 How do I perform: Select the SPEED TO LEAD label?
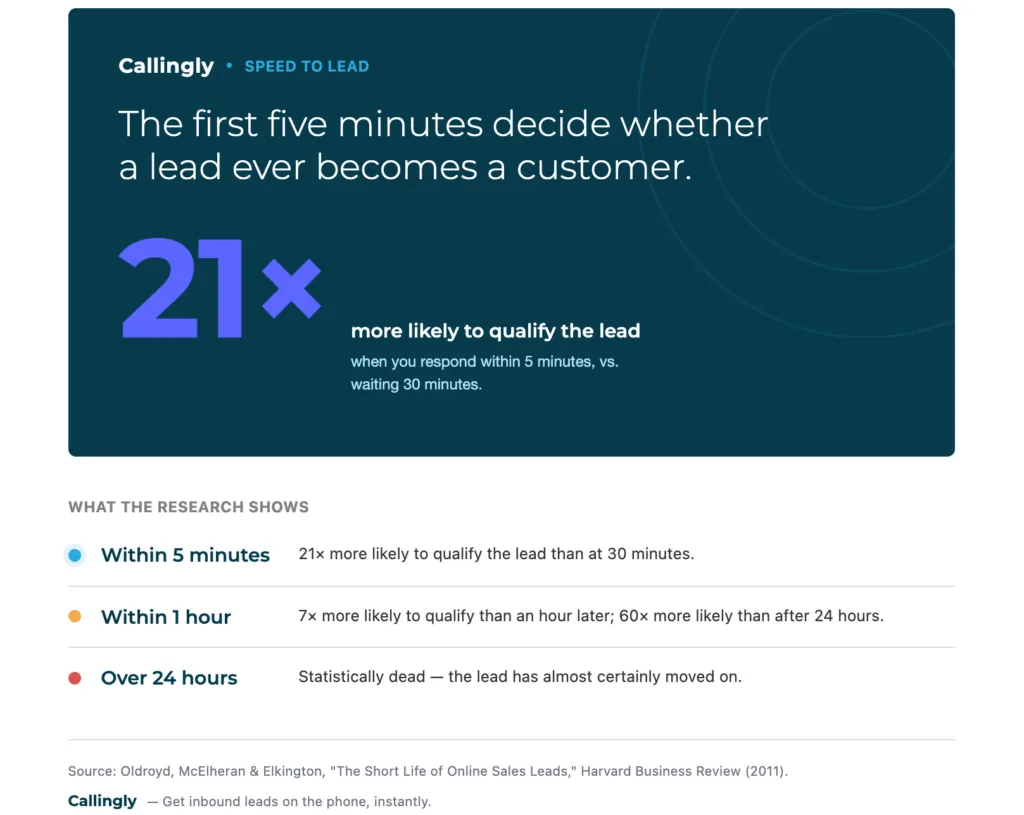[x=307, y=67]
